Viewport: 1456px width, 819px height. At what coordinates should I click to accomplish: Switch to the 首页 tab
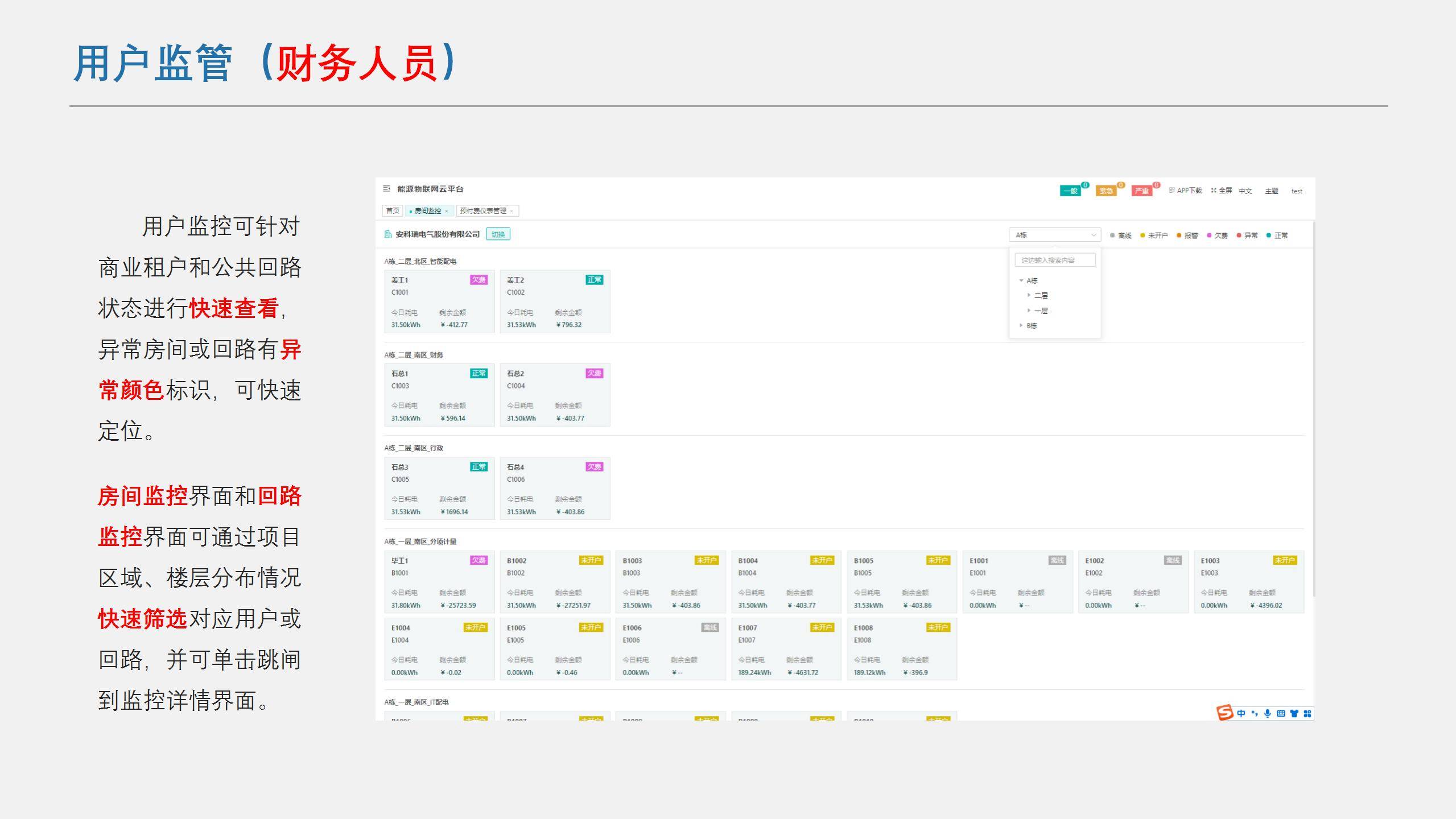coord(393,211)
